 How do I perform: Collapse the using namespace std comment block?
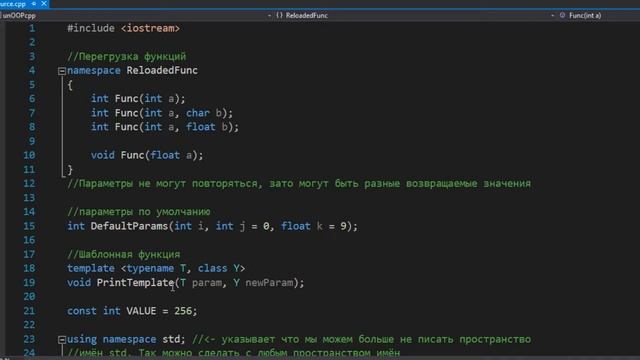[62, 340]
